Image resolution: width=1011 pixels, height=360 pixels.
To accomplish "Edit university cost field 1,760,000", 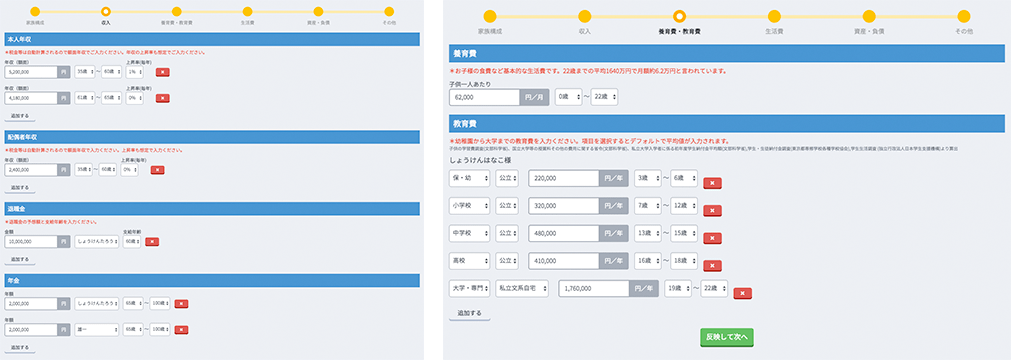I will [594, 288].
